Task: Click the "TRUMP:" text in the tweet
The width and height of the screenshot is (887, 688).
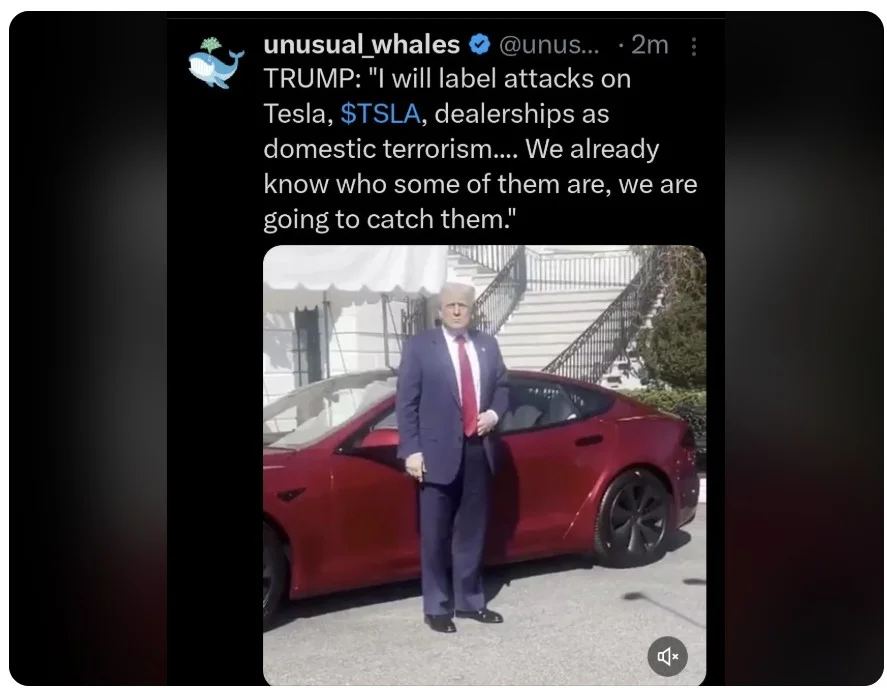Action: pyautogui.click(x=312, y=79)
